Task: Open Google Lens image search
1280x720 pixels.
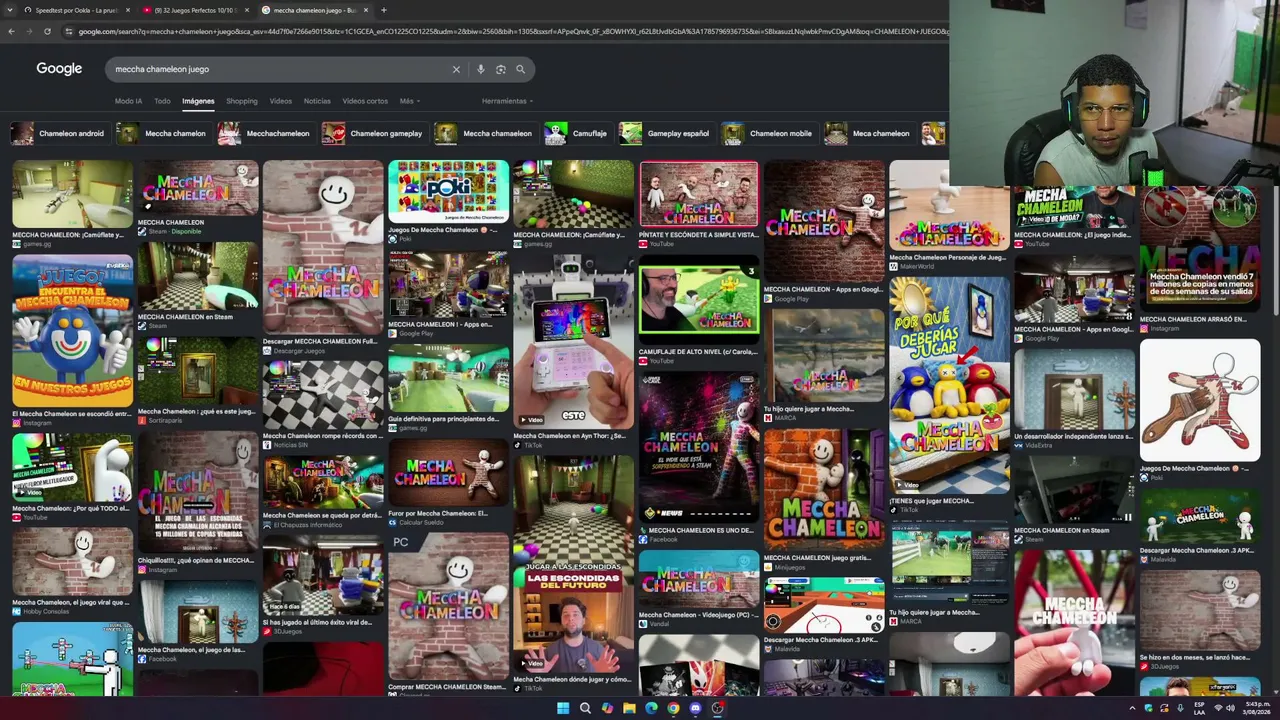Action: pos(501,70)
